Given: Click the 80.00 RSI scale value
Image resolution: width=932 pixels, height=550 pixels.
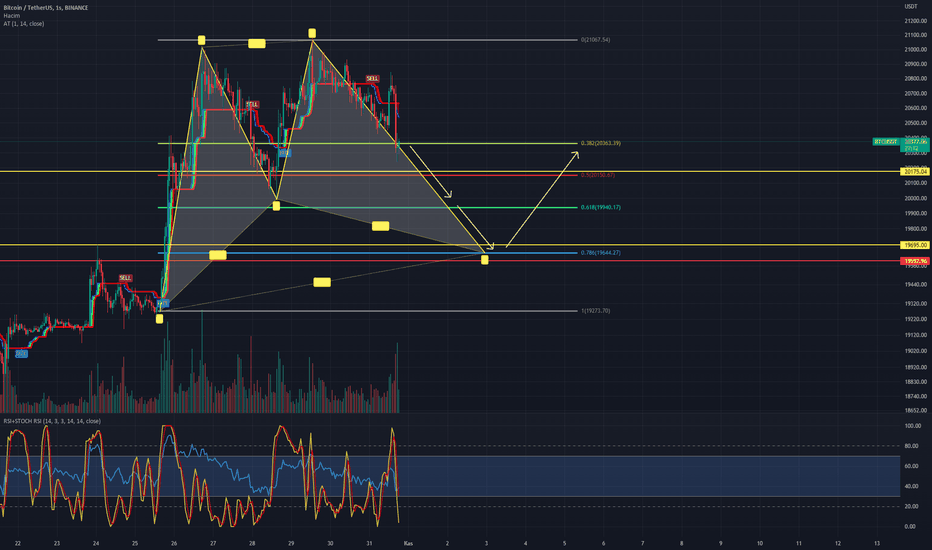Looking at the screenshot, I should tap(911, 446).
